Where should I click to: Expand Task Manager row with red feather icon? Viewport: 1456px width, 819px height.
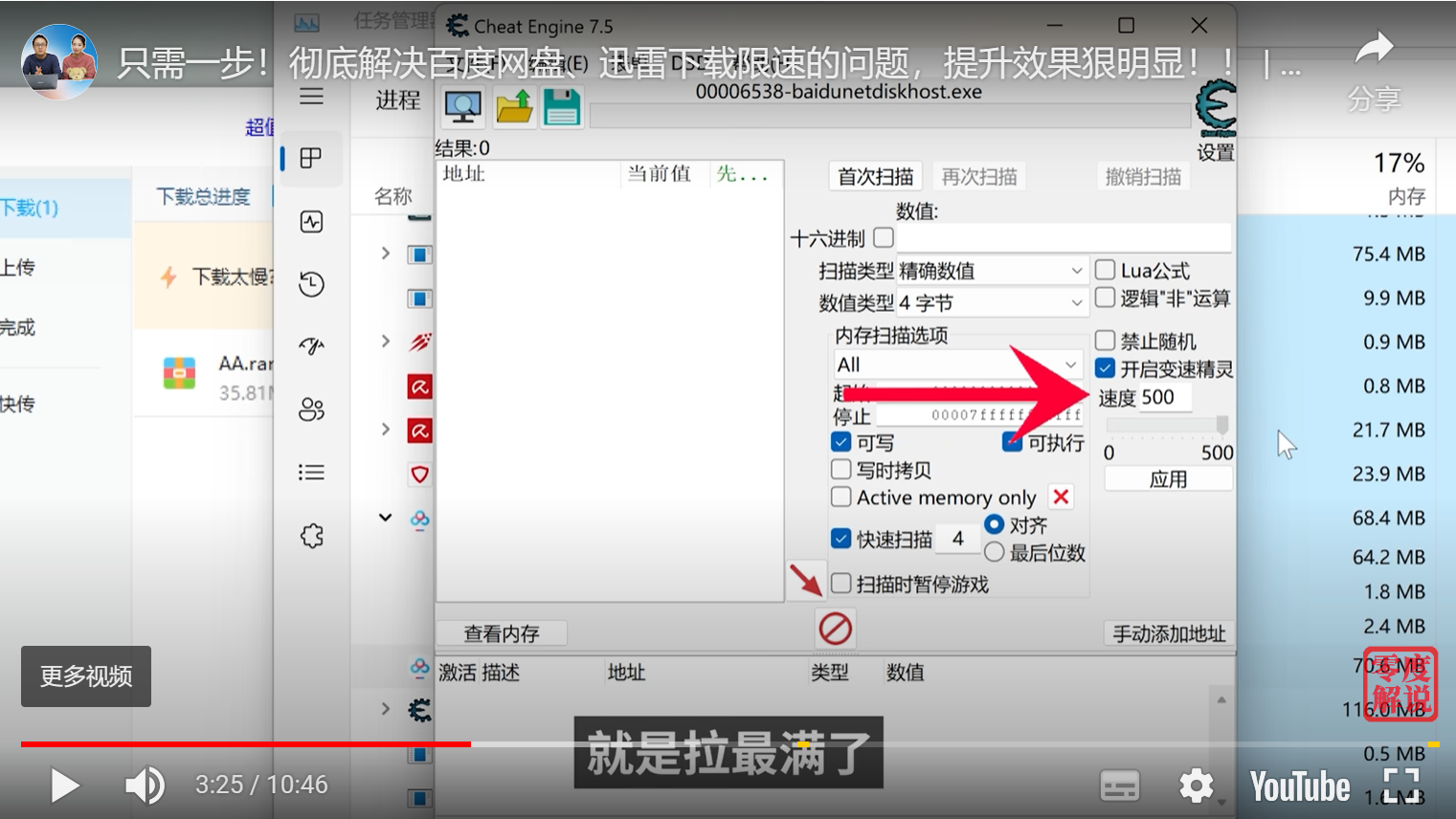(x=386, y=342)
